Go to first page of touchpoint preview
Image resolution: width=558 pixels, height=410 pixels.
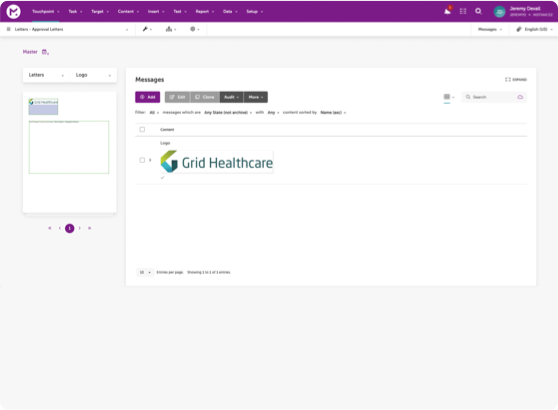[50, 228]
